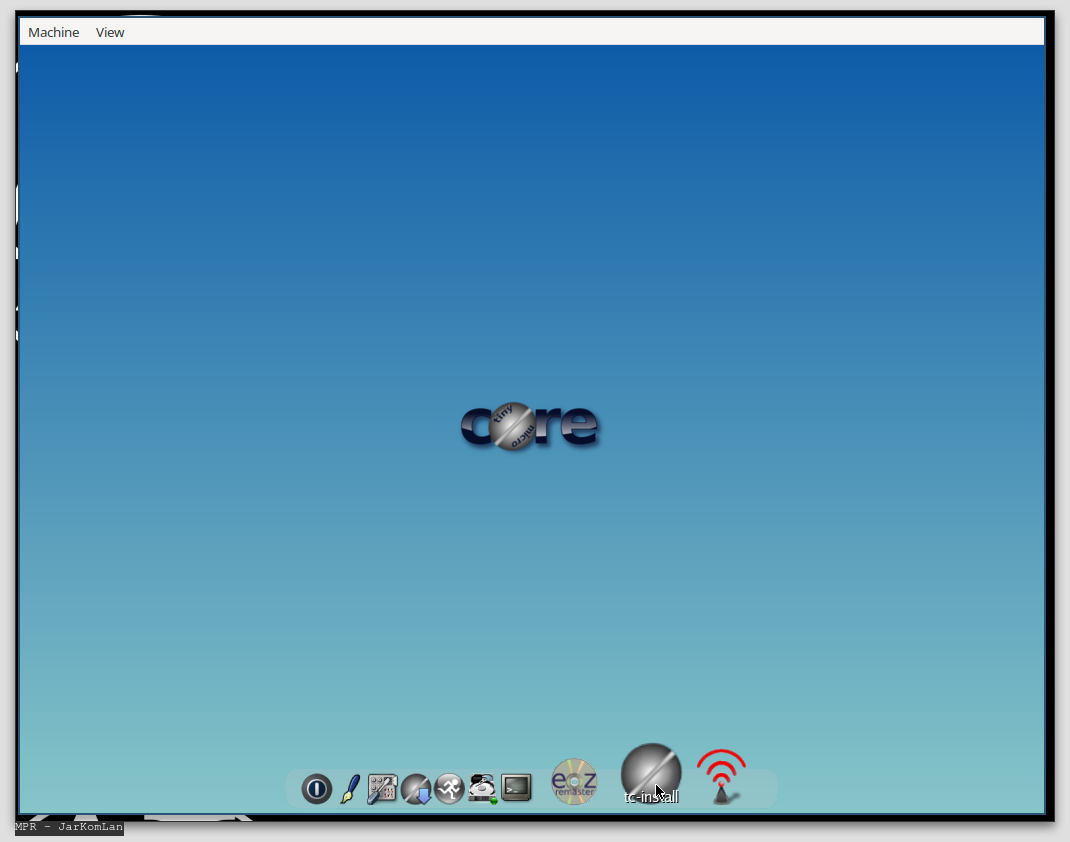Open the Machine menu
The width and height of the screenshot is (1070, 842).
(x=53, y=32)
